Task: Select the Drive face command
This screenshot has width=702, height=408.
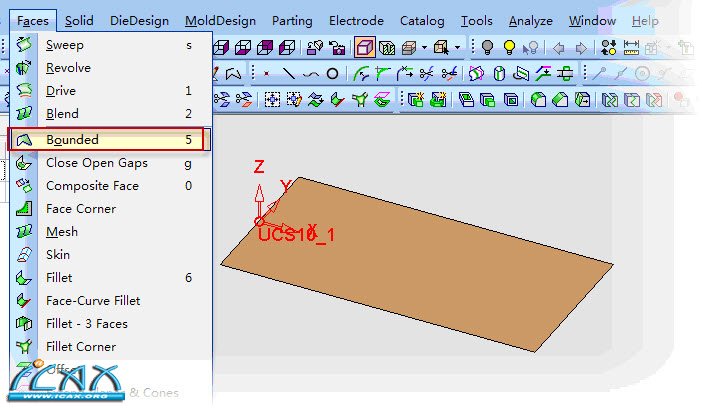Action: pos(110,90)
